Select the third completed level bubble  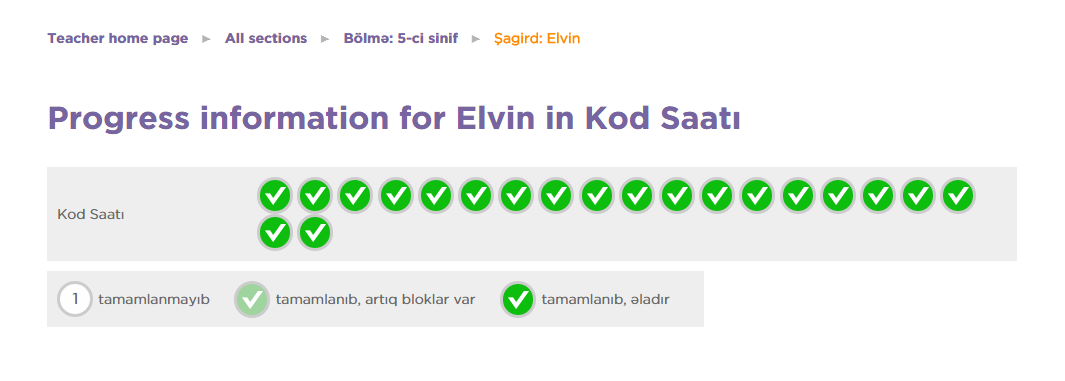pyautogui.click(x=355, y=196)
